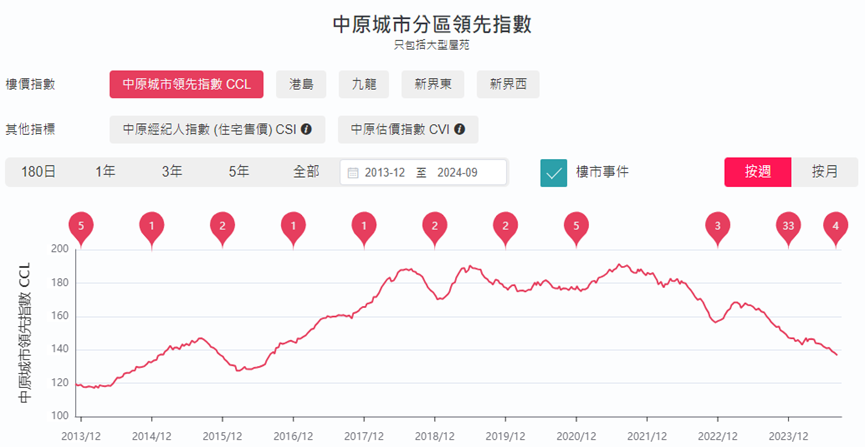Choose the 180日 time range
Screen dimensions: 865x447
[x=39, y=172]
